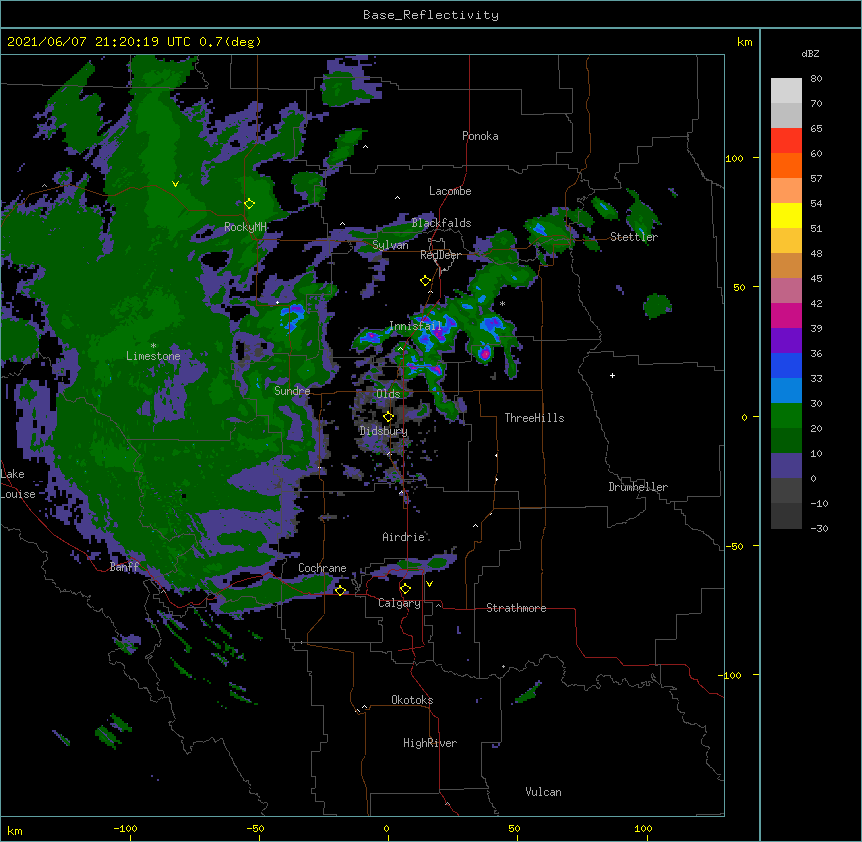Click the Vulcan label

[543, 792]
